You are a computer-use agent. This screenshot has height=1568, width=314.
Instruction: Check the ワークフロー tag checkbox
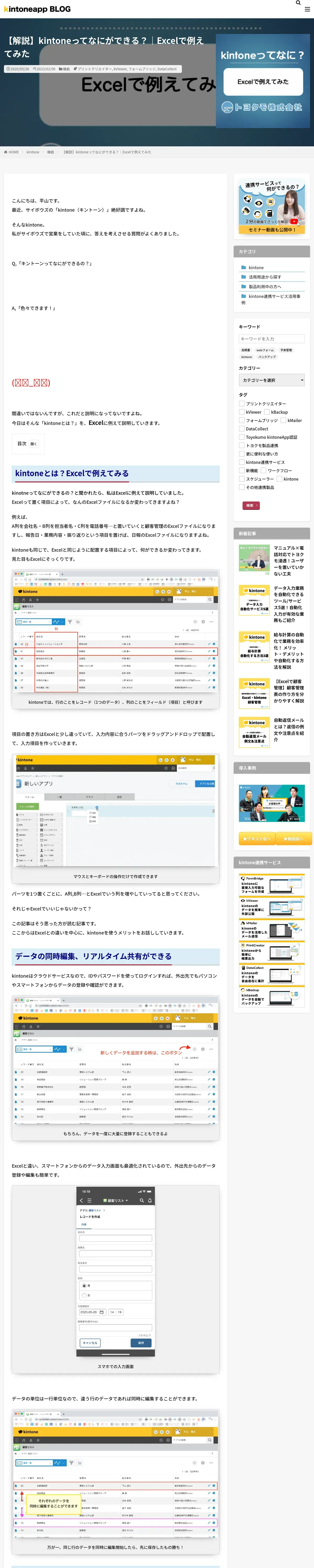263,470
